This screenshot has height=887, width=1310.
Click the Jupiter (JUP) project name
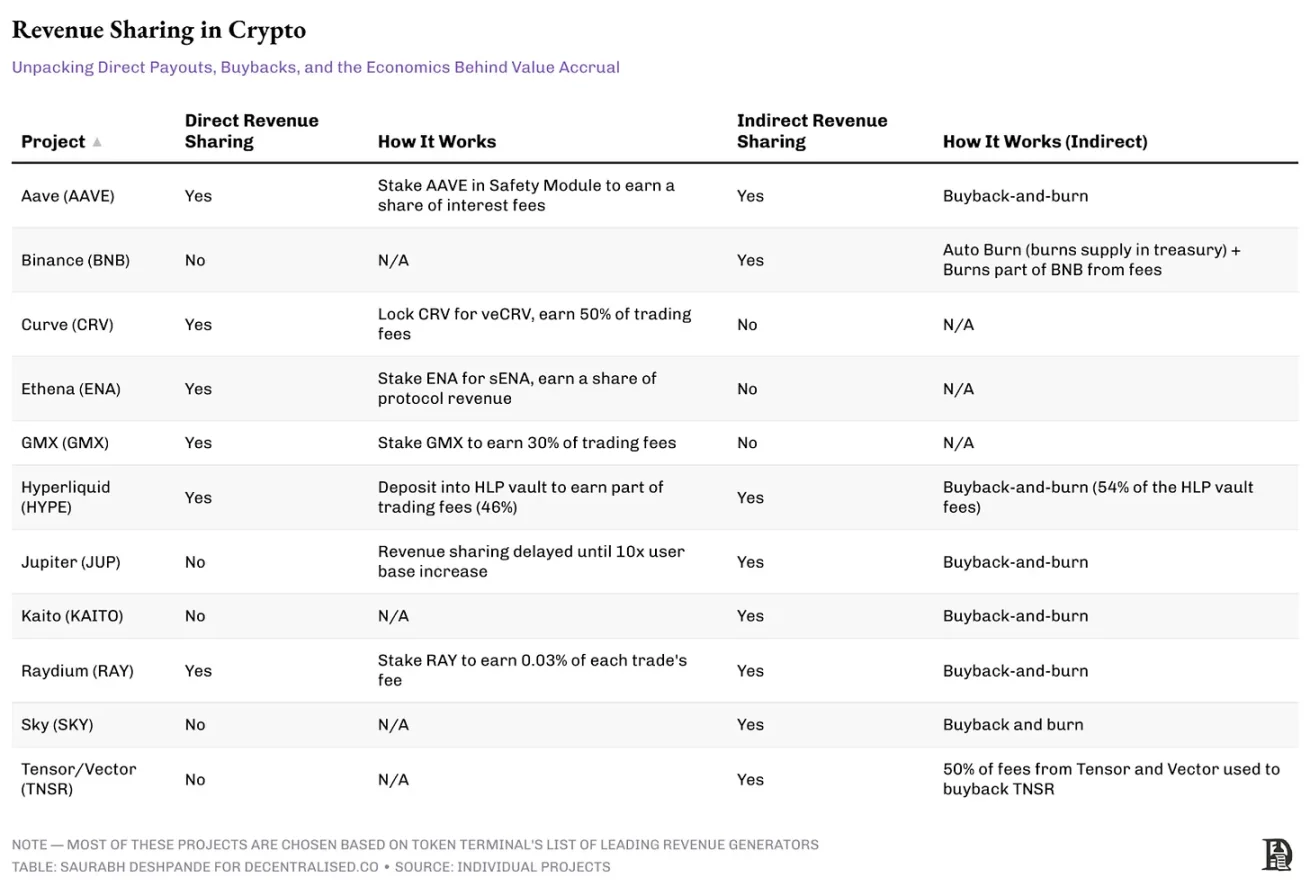pyautogui.click(x=70, y=562)
